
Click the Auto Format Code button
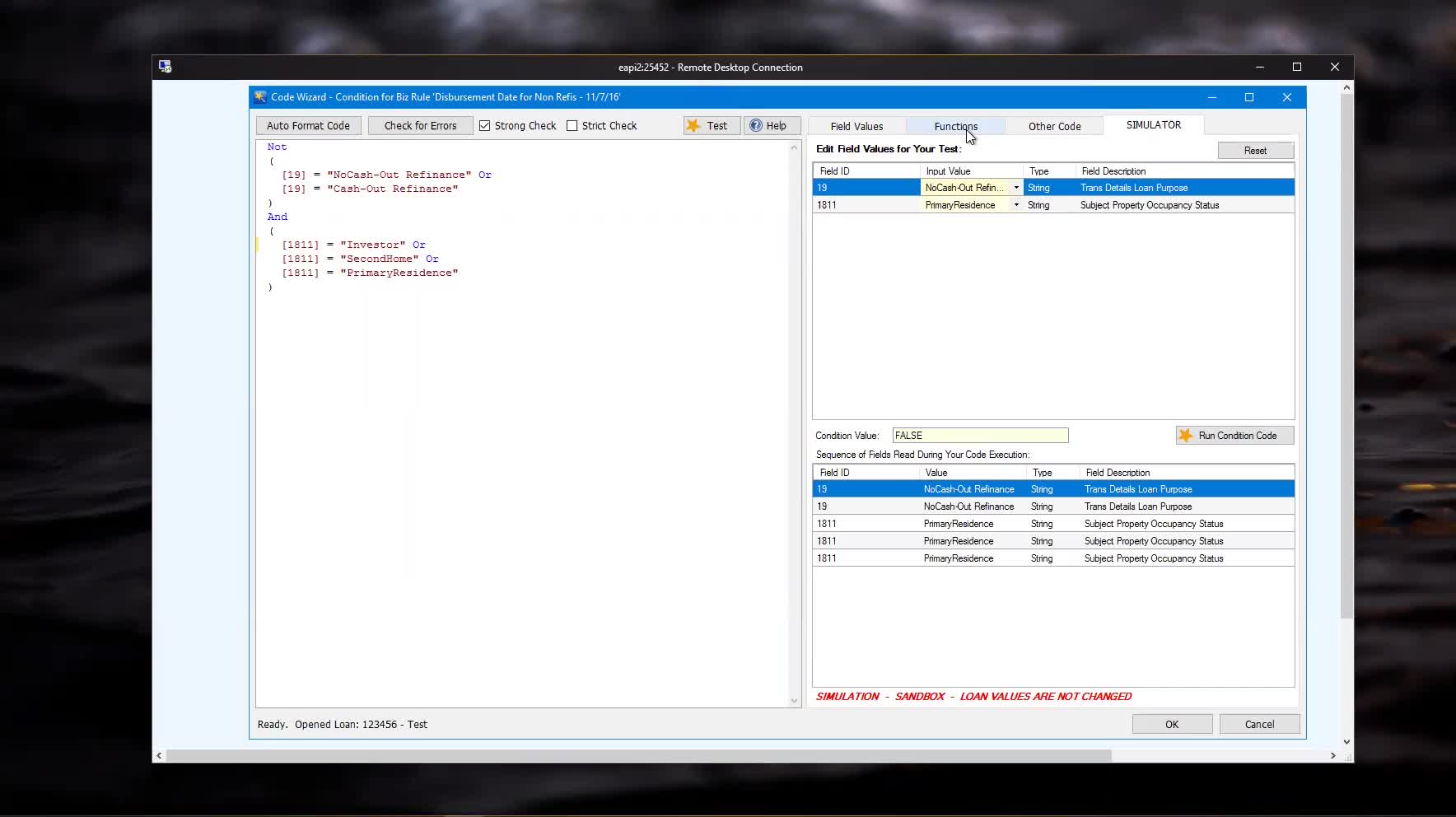[x=308, y=126]
